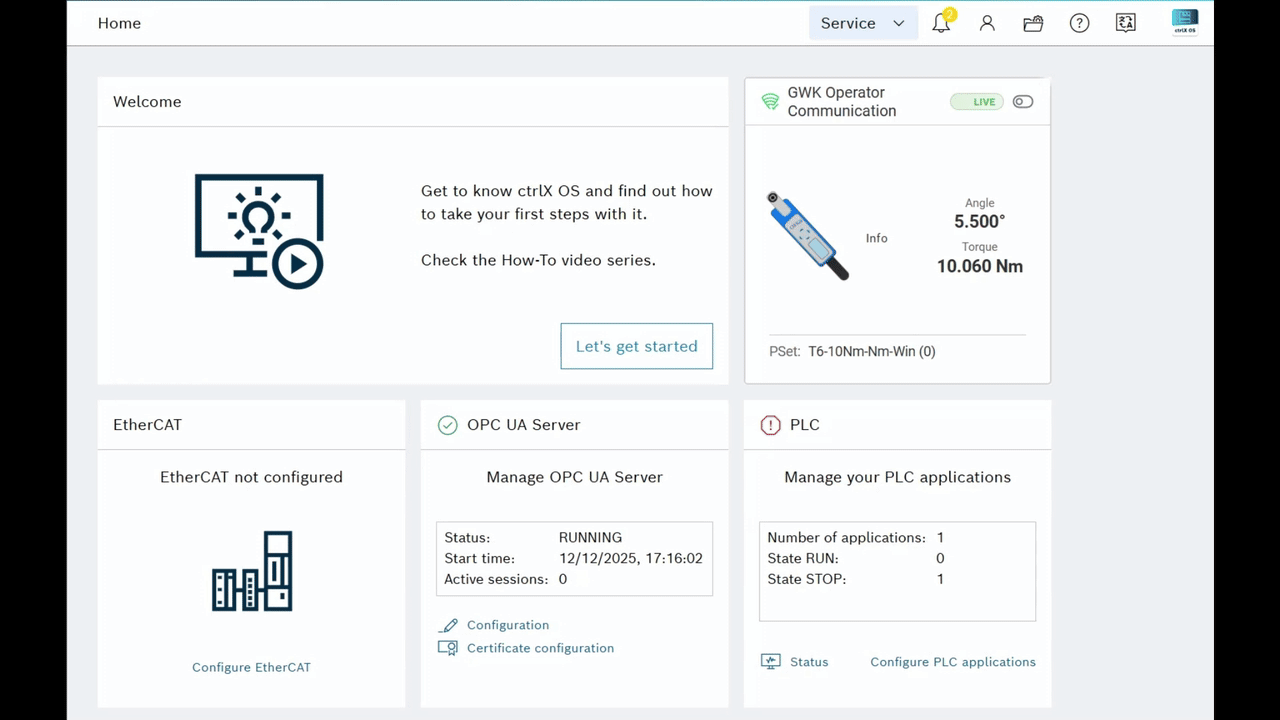Open the Configure EtherCAT link
1280x720 pixels.
click(251, 667)
